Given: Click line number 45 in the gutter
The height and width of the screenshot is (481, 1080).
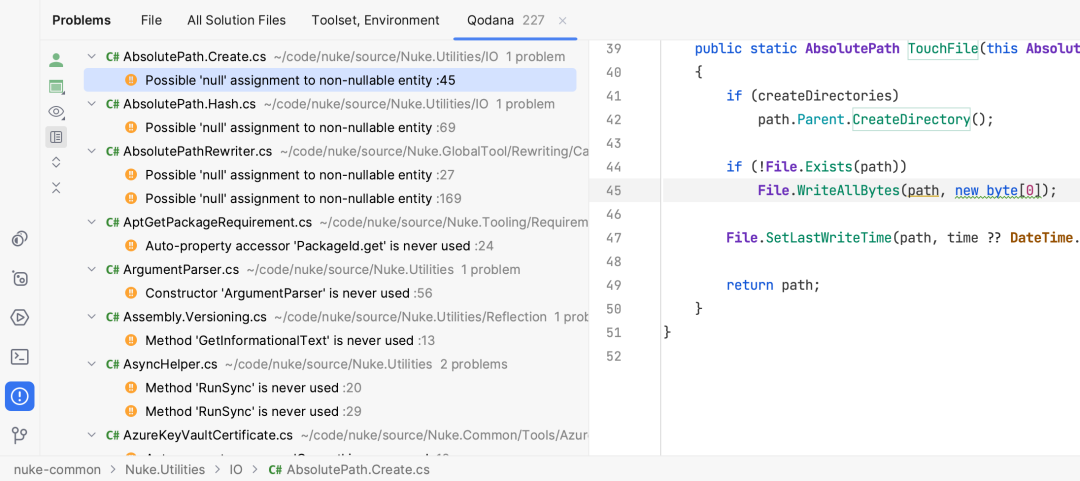Looking at the screenshot, I should tap(614, 190).
